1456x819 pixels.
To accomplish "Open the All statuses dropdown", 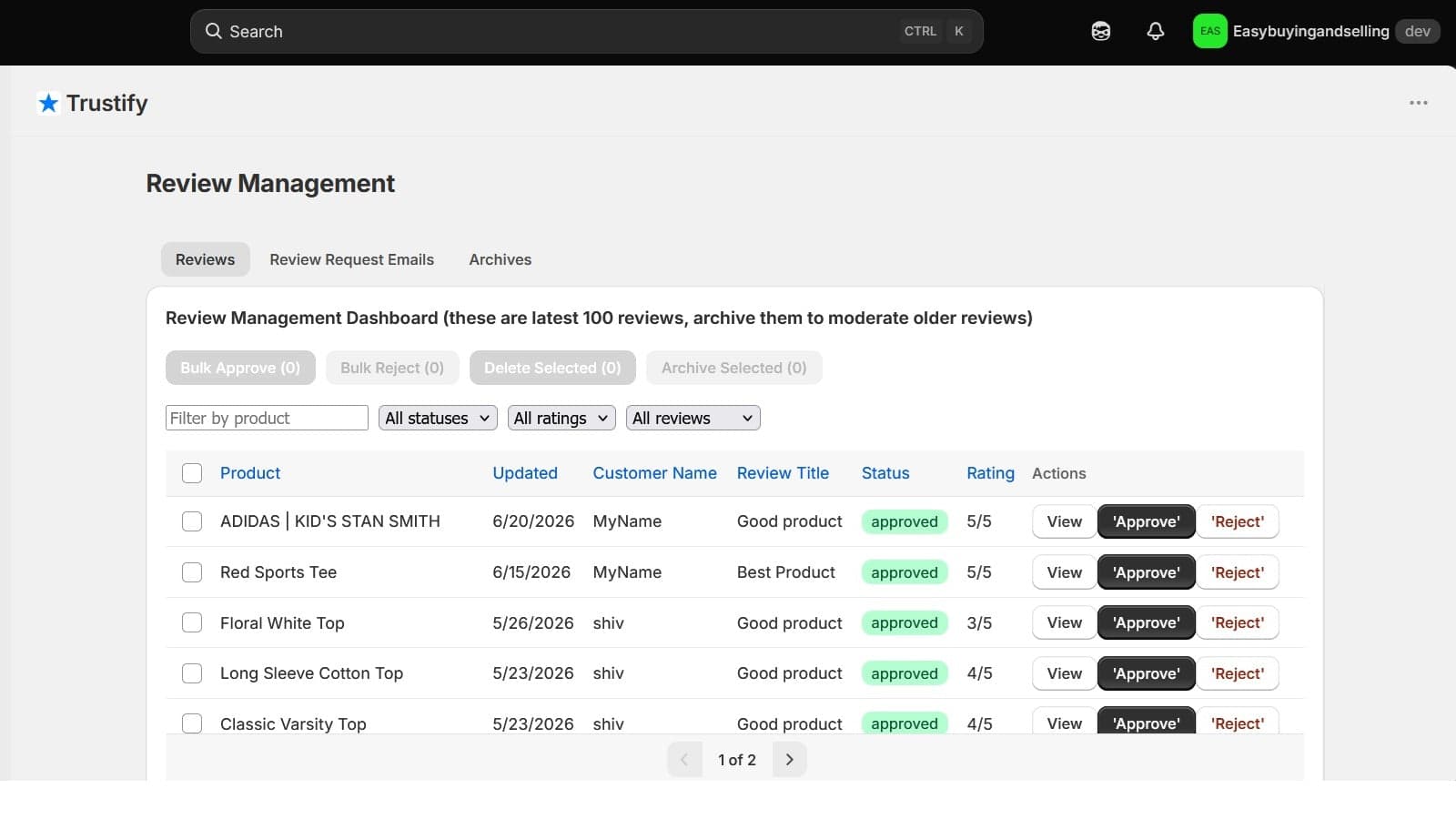I will point(438,418).
